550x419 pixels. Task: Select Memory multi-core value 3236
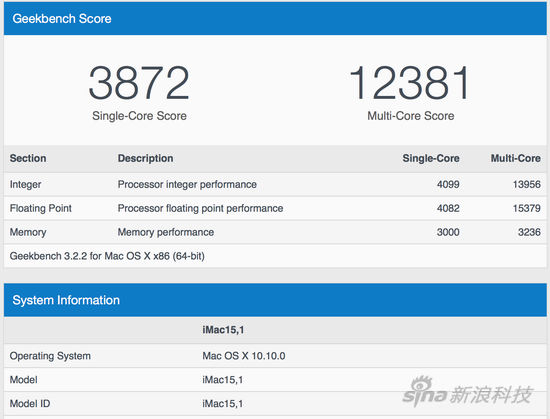[x=529, y=232]
